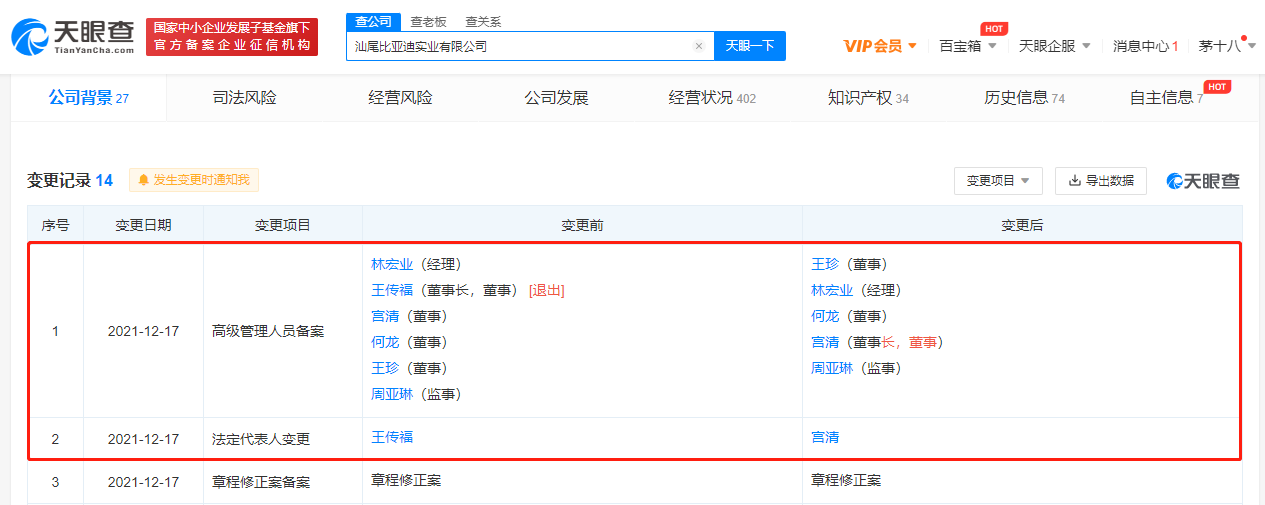1265x505 pixels.
Task: Expand the 天眼企服 menu
Action: [x=1054, y=46]
